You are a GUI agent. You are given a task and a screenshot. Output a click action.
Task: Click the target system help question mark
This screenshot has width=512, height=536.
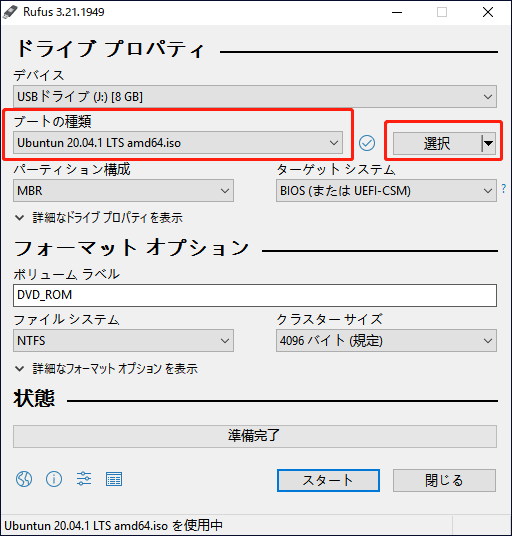(x=504, y=188)
